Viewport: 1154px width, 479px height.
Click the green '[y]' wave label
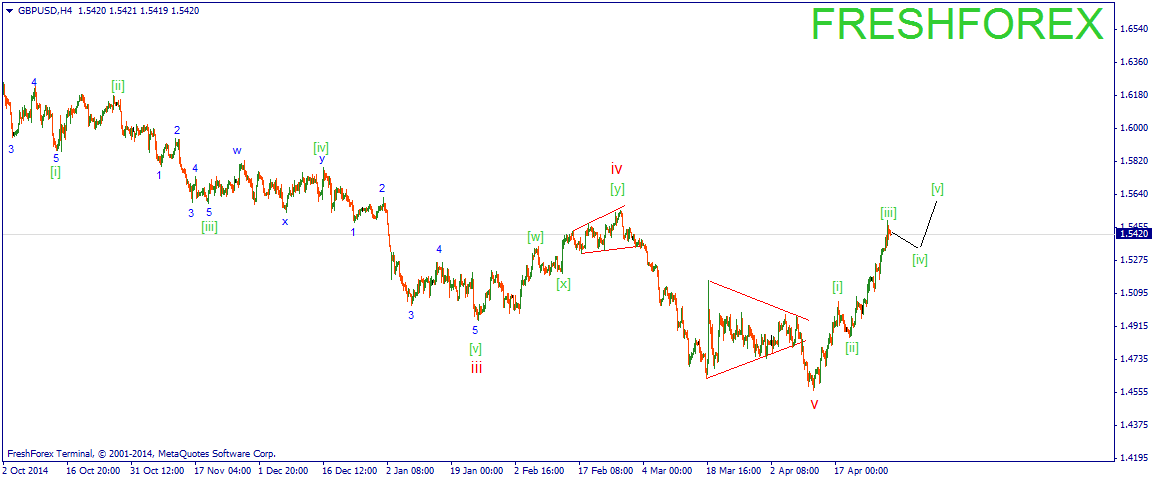[x=617, y=188]
